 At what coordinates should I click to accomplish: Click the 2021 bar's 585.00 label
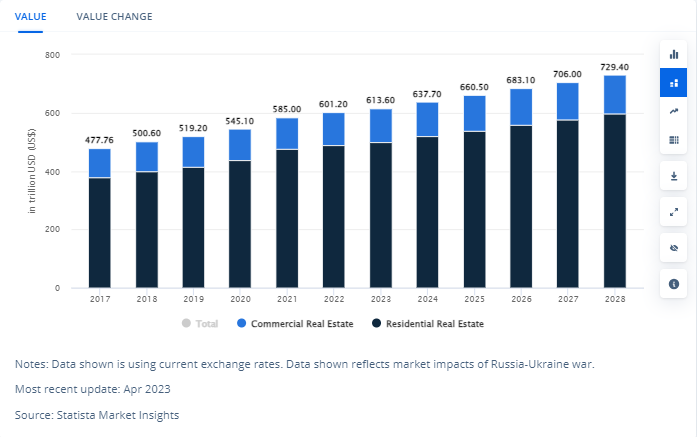click(287, 108)
